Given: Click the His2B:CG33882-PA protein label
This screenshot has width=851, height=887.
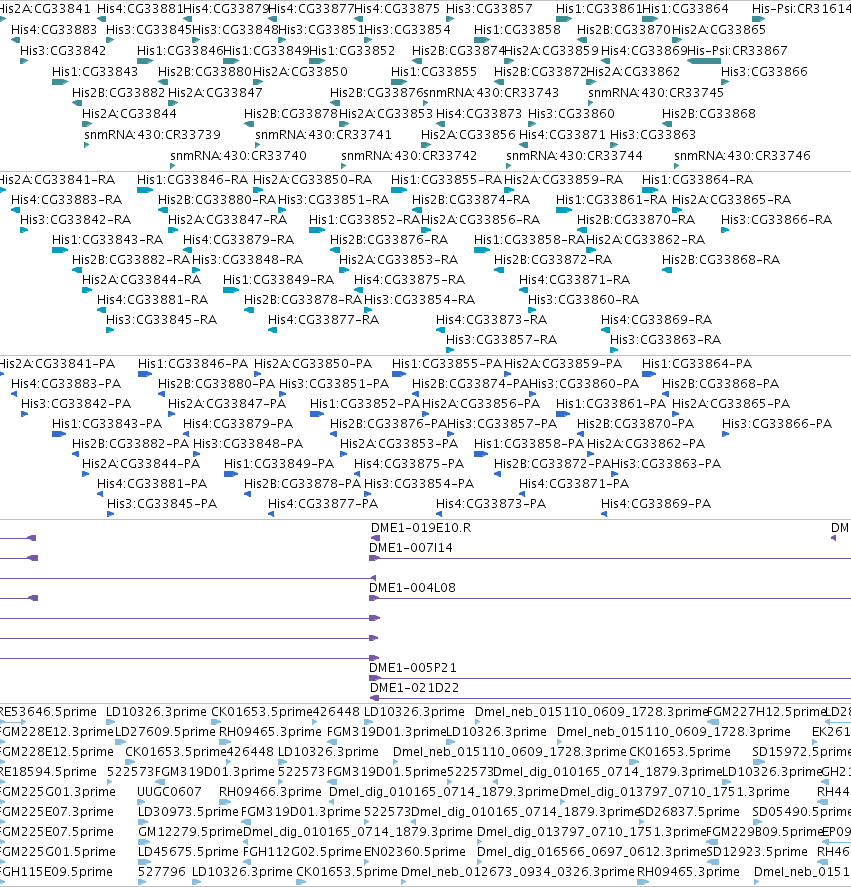Looking at the screenshot, I should [130, 444].
